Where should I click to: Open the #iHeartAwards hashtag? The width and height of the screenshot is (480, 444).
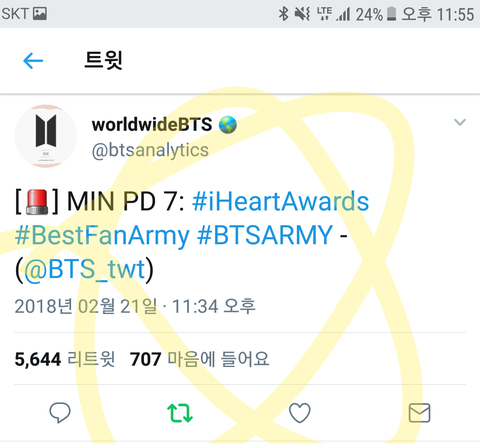pyautogui.click(x=281, y=202)
